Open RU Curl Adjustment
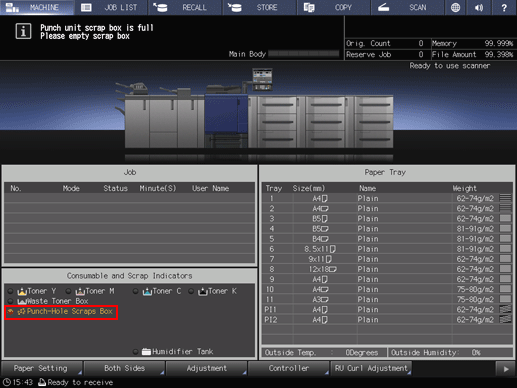Image resolution: width=517 pixels, height=388 pixels. pos(371,368)
